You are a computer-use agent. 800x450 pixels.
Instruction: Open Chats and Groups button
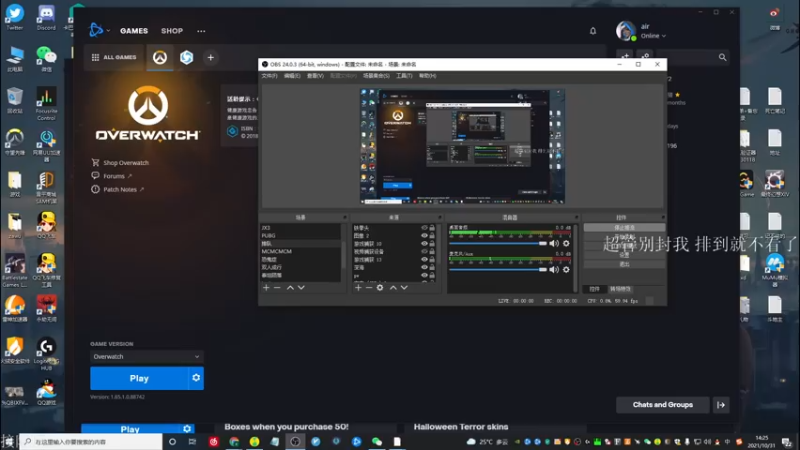(x=663, y=405)
